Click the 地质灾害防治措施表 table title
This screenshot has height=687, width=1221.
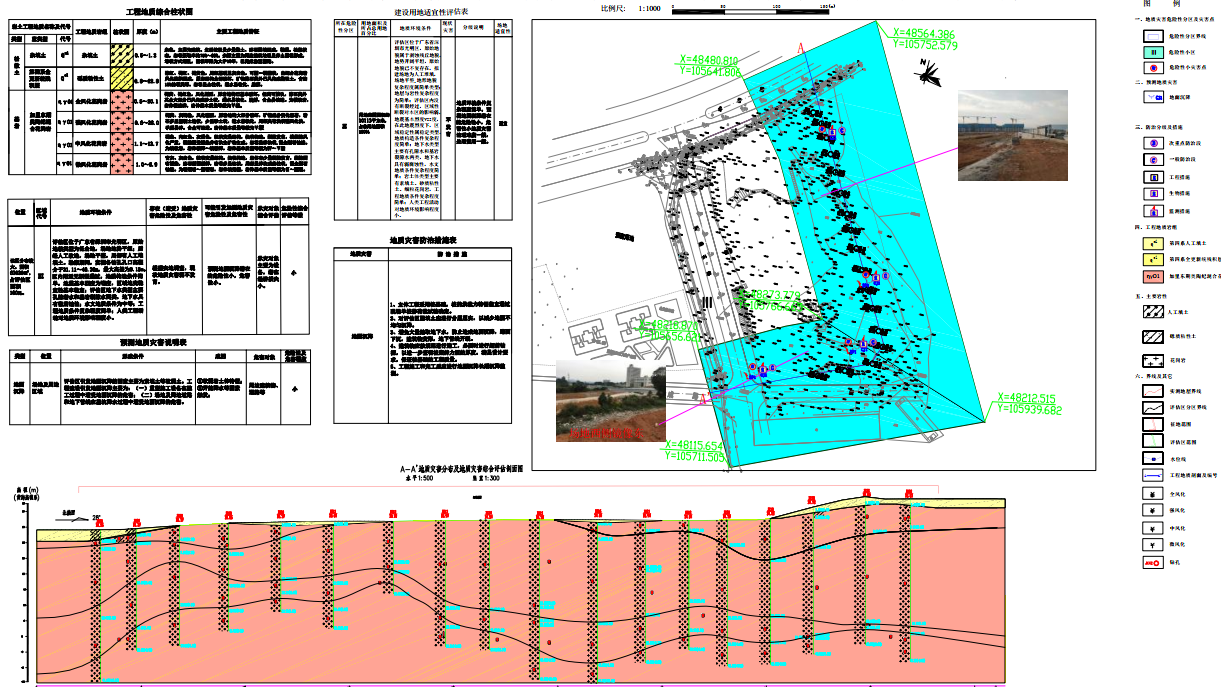point(423,241)
